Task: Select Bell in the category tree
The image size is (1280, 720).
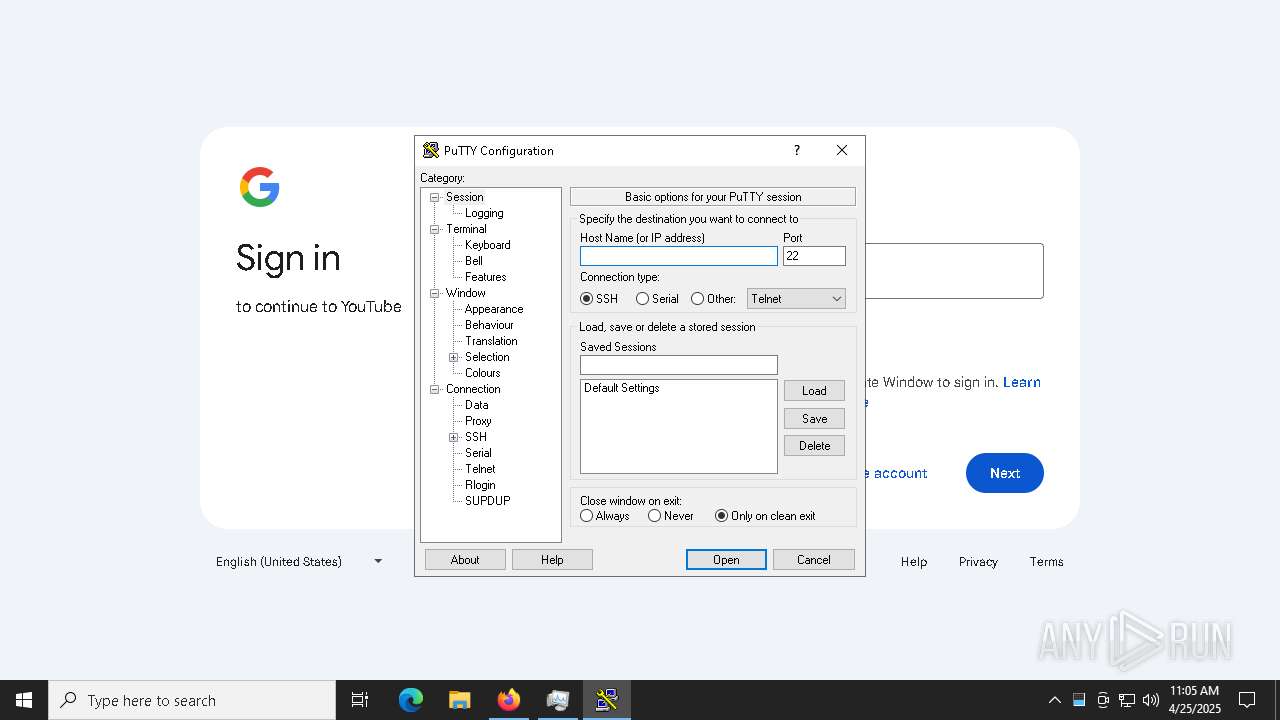Action: [x=474, y=261]
